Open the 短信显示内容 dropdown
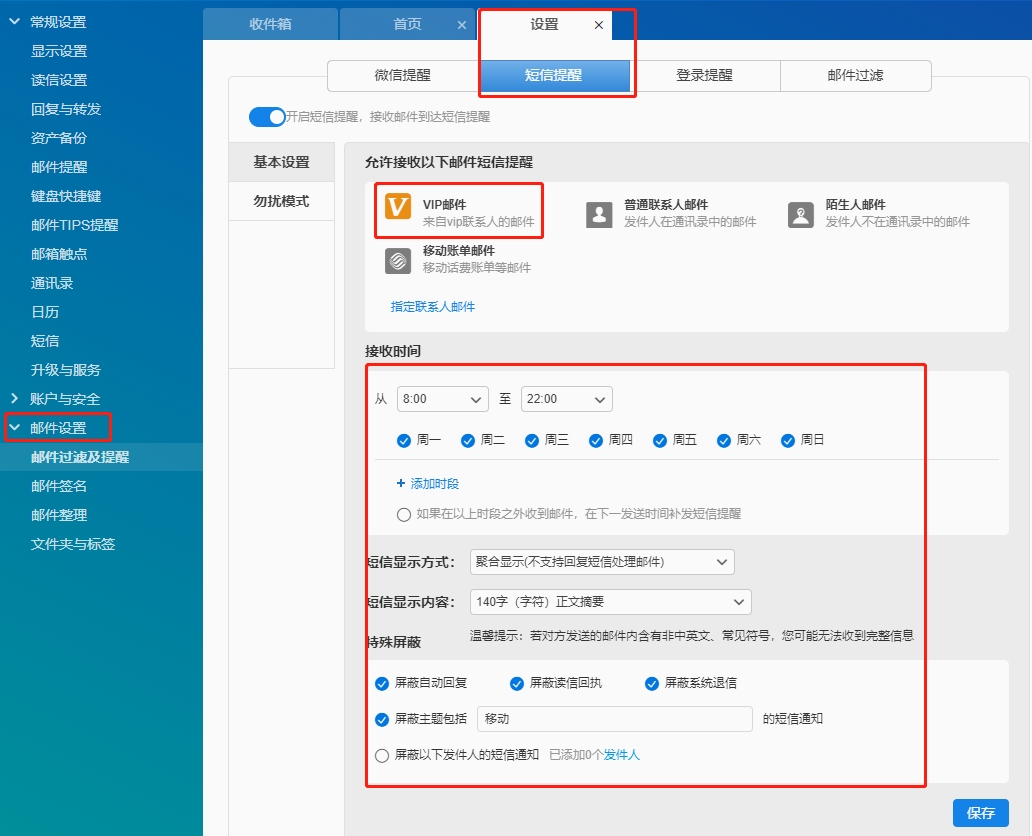This screenshot has width=1032, height=836. pos(610,602)
